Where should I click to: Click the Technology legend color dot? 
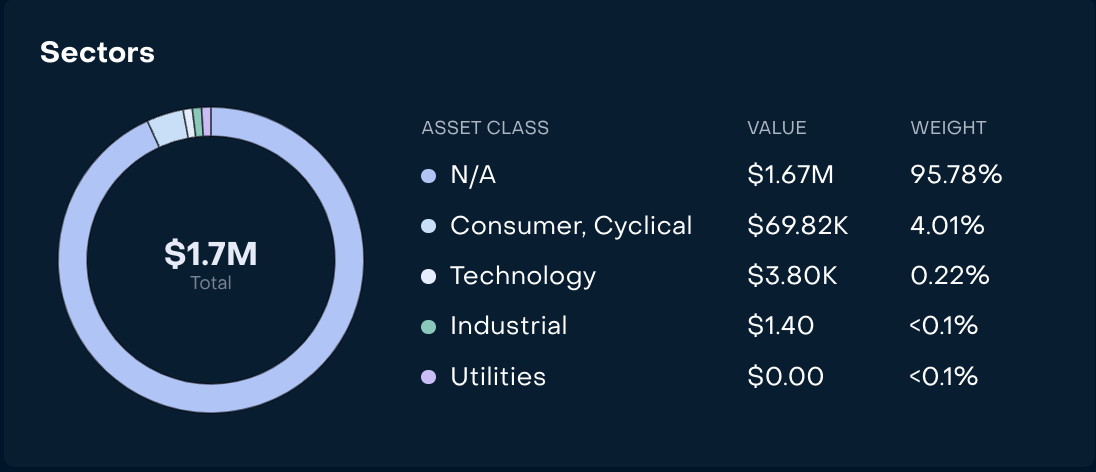429,276
